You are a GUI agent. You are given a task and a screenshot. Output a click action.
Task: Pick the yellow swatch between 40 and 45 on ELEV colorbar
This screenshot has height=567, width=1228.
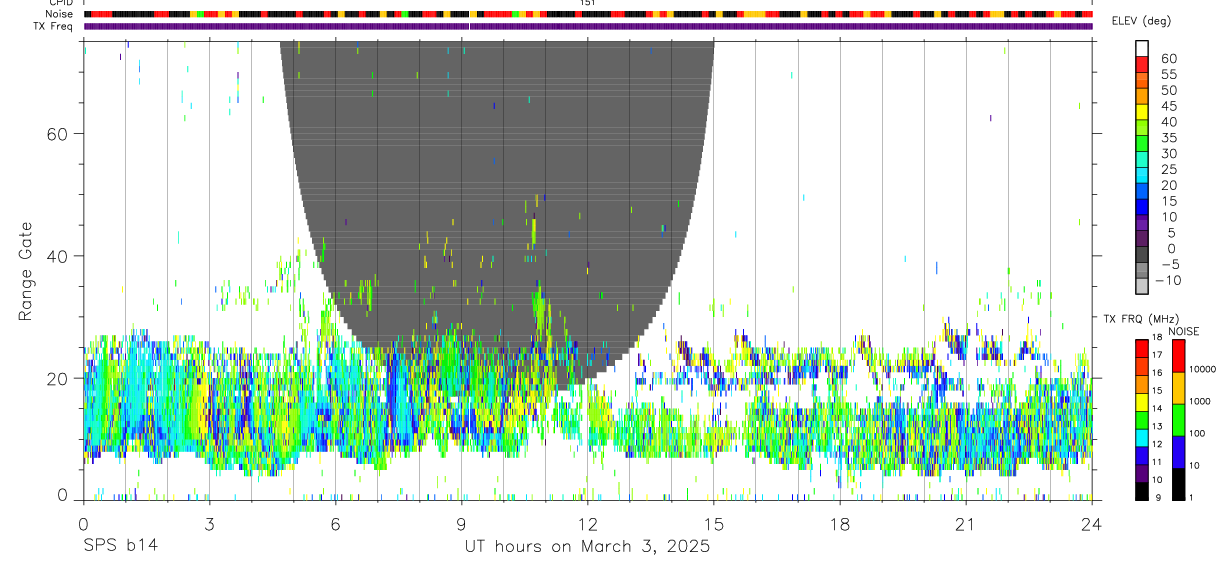(1142, 111)
